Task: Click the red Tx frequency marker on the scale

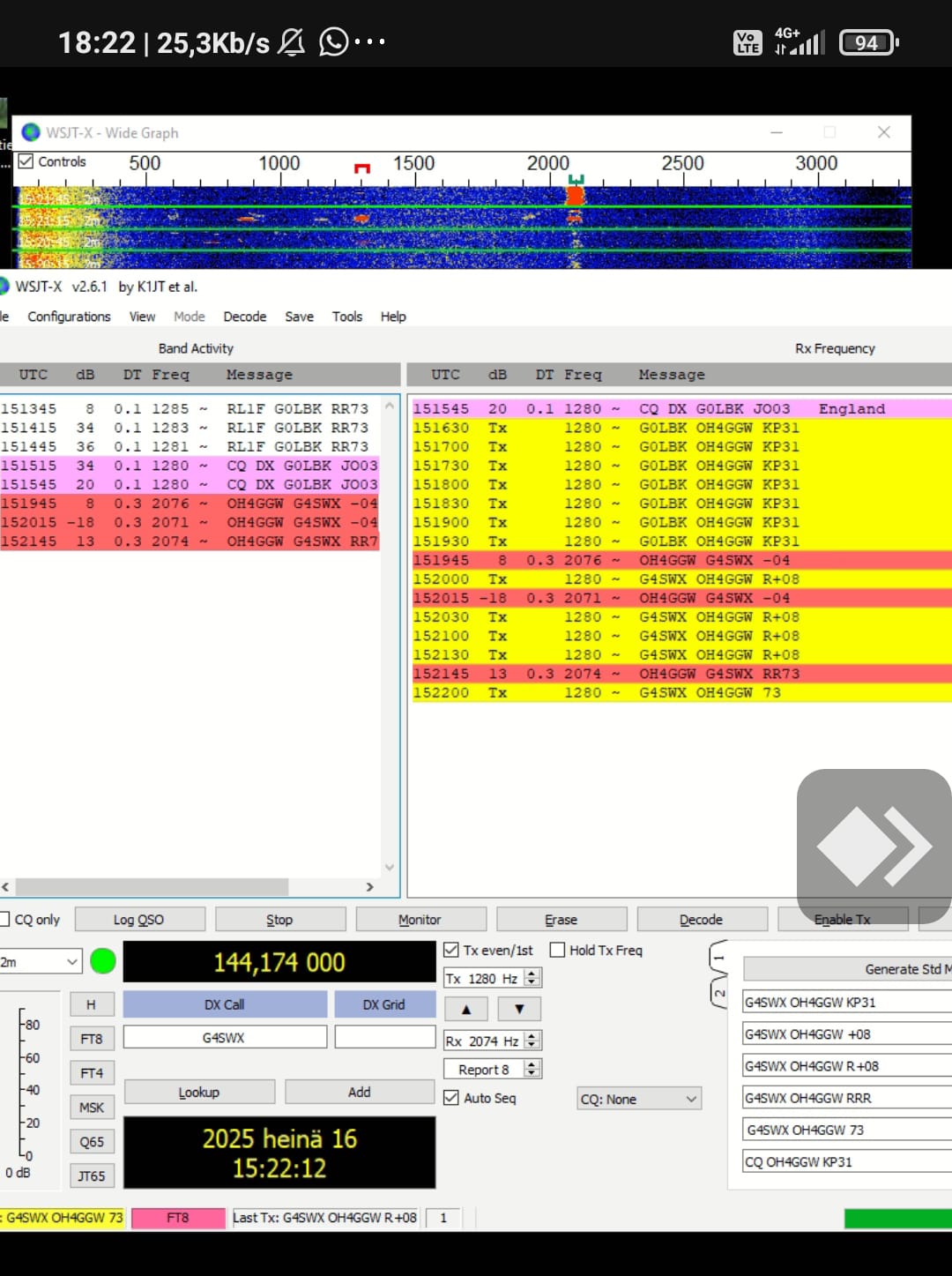Action: click(361, 168)
